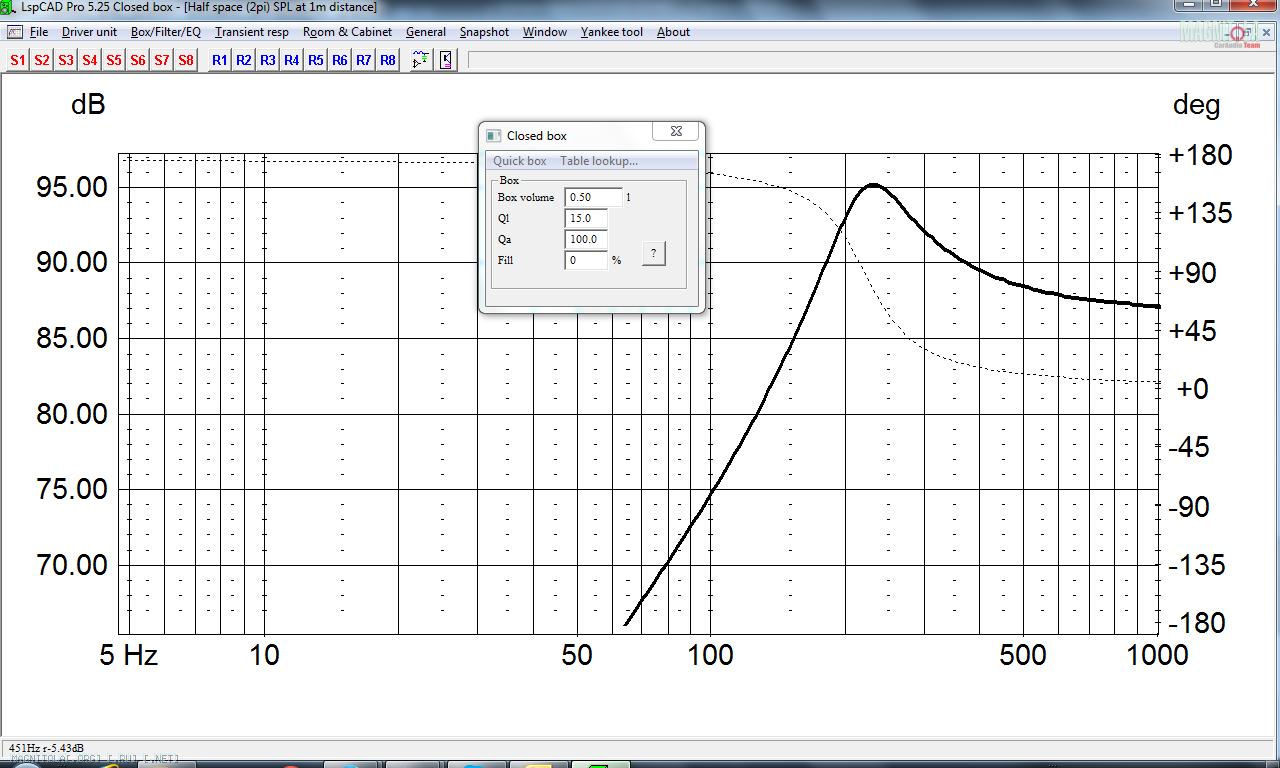Click recall button R3
This screenshot has height=768, width=1280.
click(268, 60)
